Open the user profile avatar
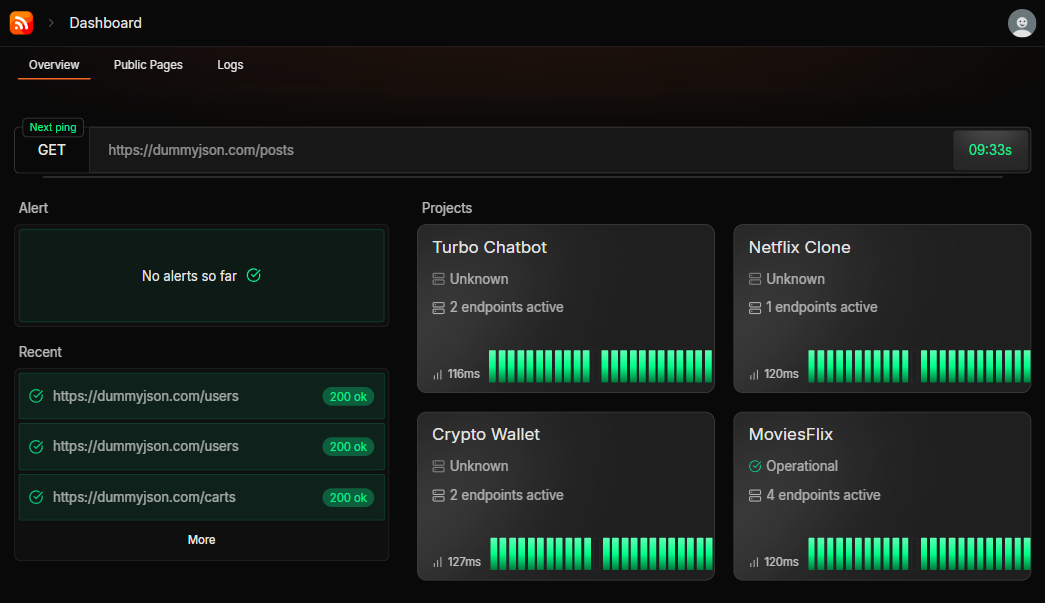This screenshot has width=1045, height=603. pos(1021,23)
